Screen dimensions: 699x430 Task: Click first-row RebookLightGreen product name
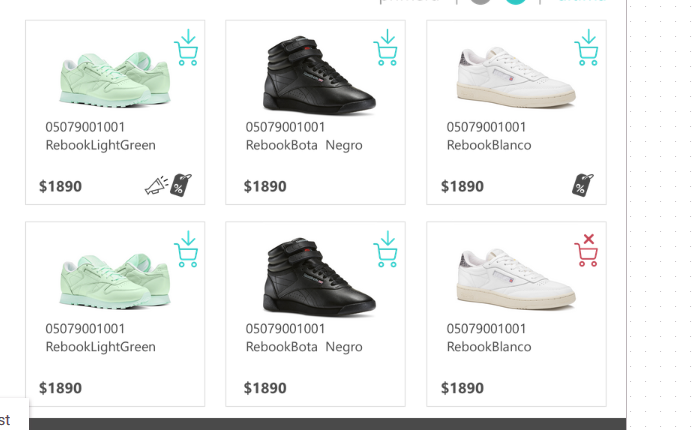tap(100, 145)
